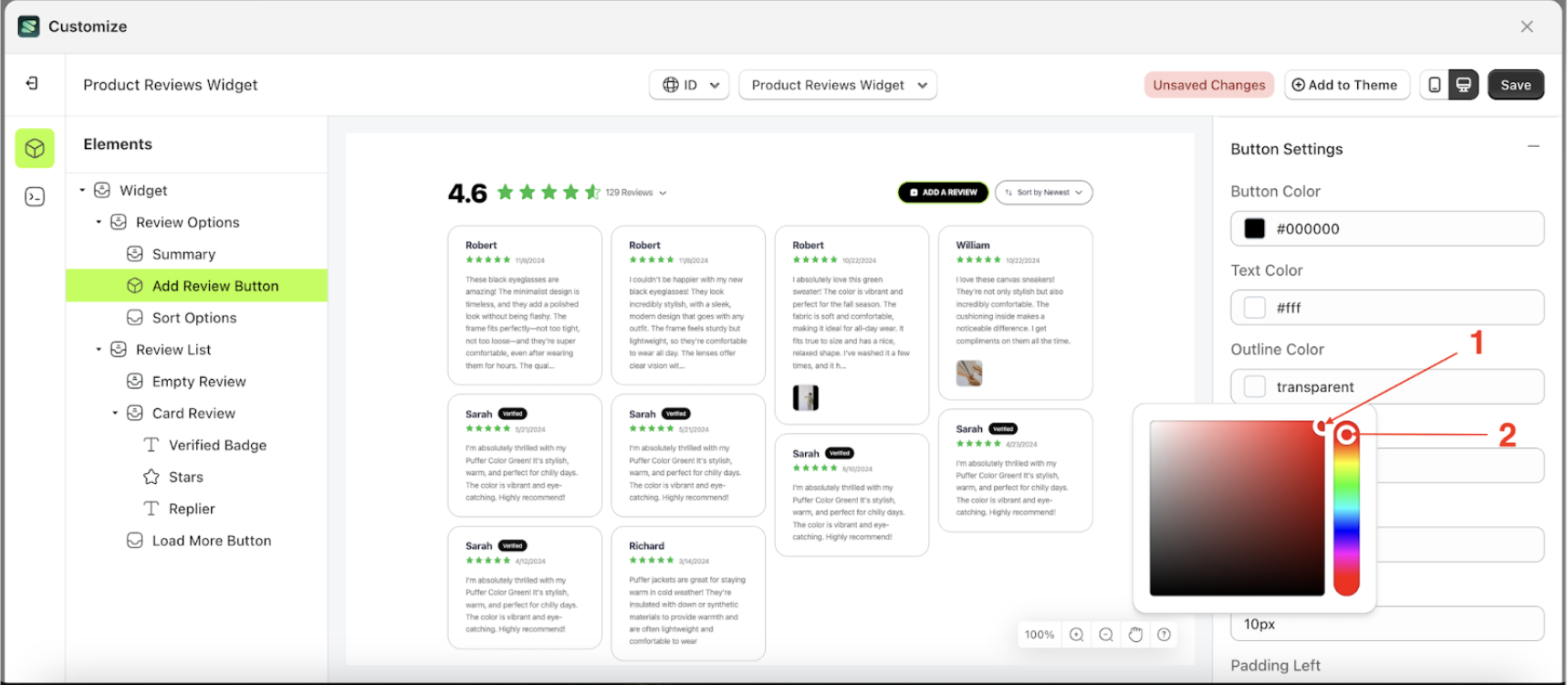This screenshot has height=685, width=1568.
Task: Click the #000000 Button Color field
Action: click(x=1387, y=228)
